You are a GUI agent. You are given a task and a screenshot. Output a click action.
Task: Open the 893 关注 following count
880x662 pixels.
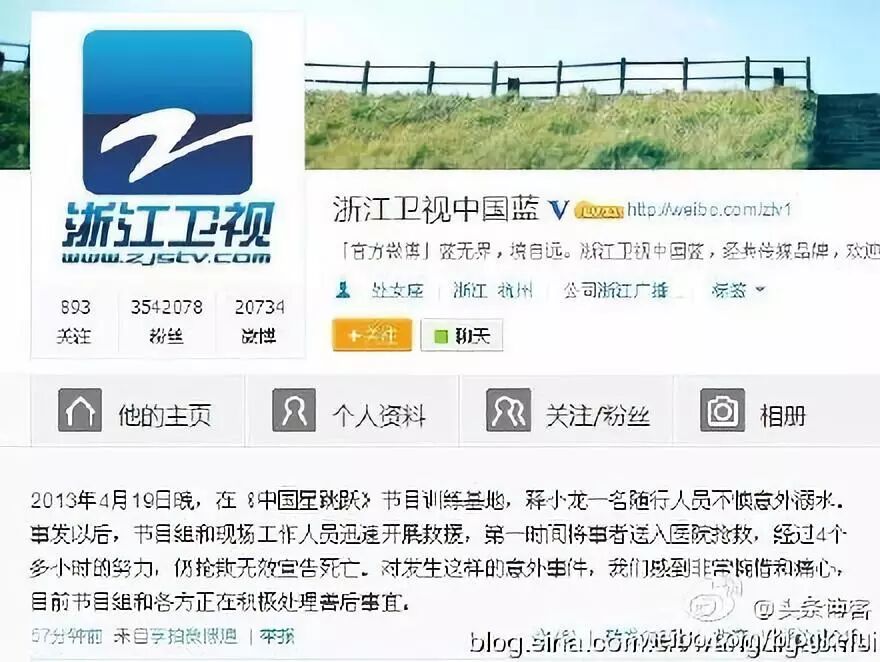click(74, 321)
